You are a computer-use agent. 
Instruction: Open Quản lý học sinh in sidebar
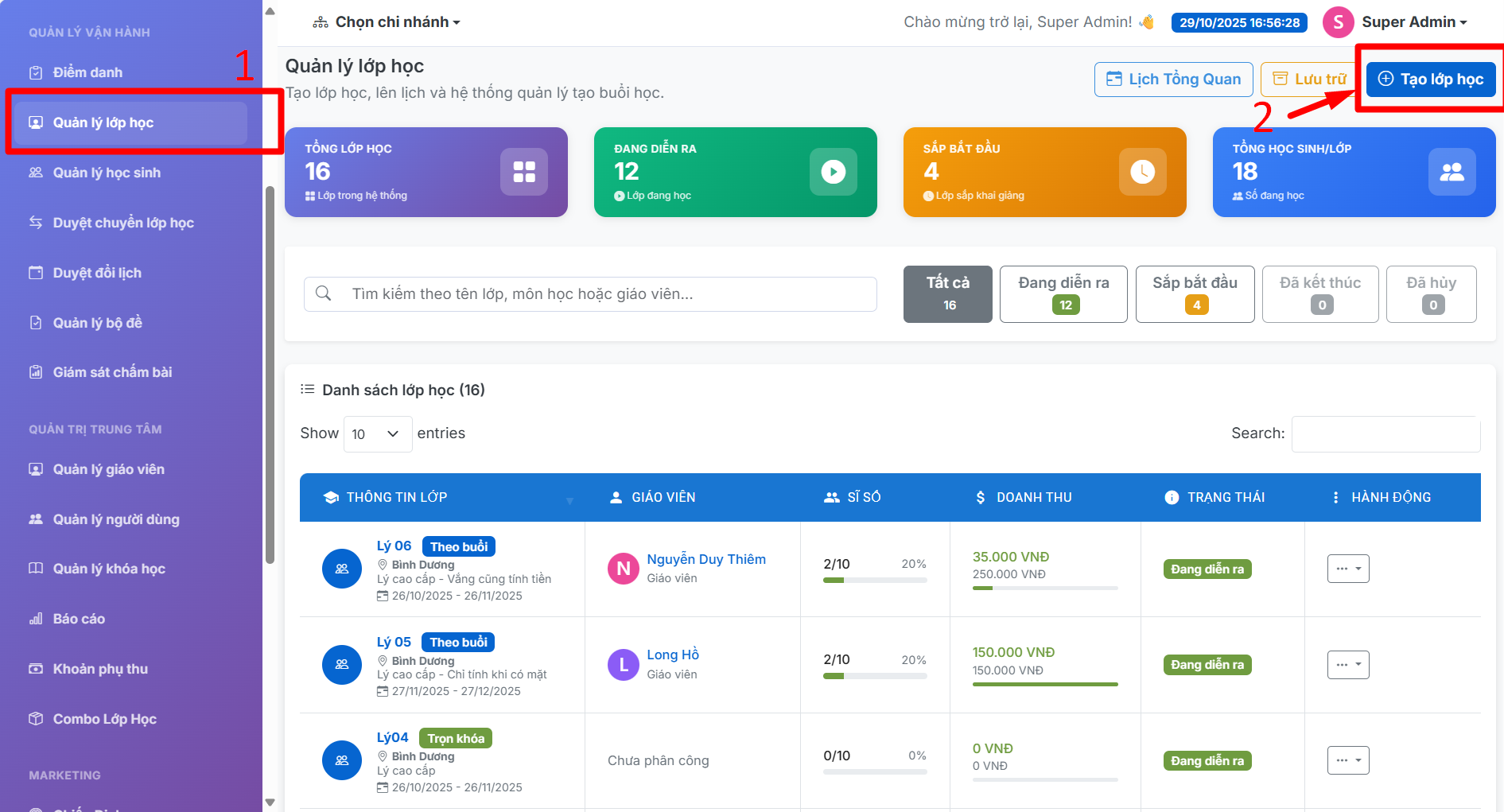click(107, 173)
